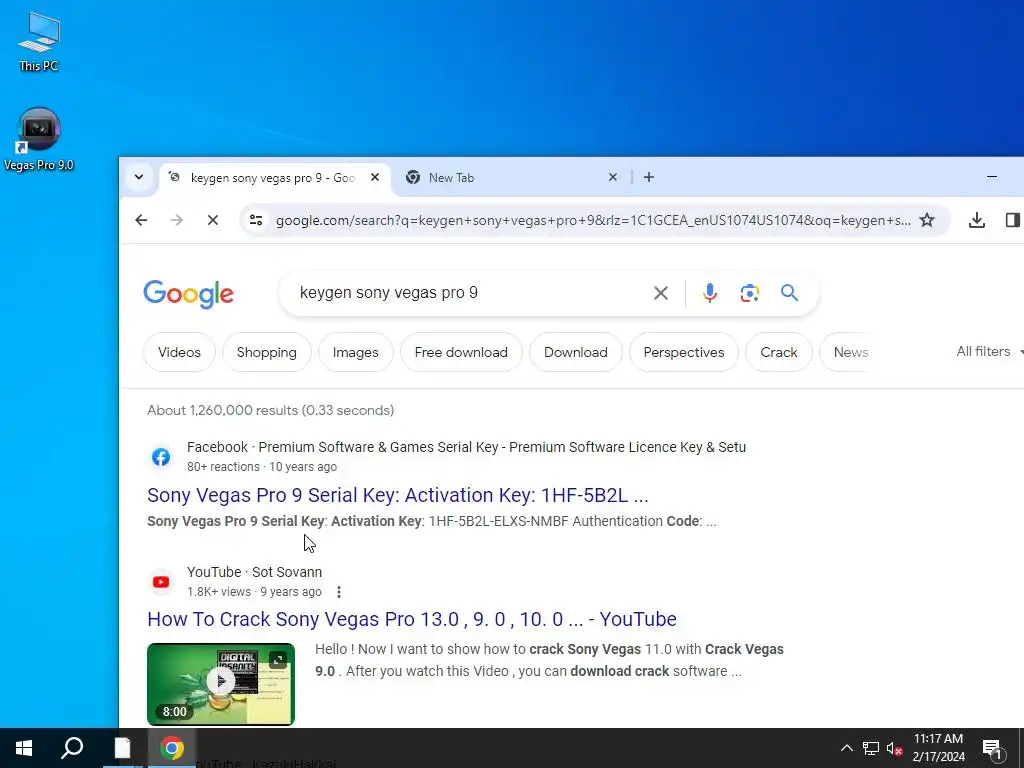Bookmark this page with star icon
This screenshot has width=1024, height=768.
(927, 220)
